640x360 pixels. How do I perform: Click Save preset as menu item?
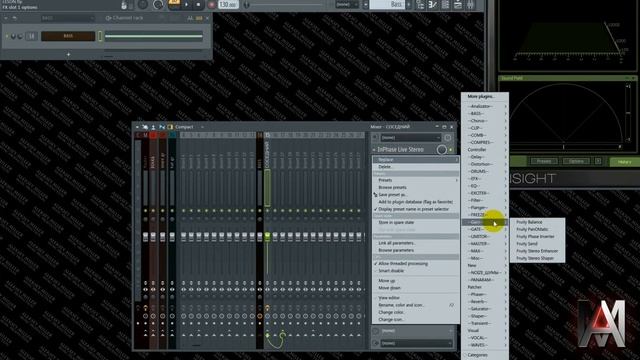[x=415, y=195]
